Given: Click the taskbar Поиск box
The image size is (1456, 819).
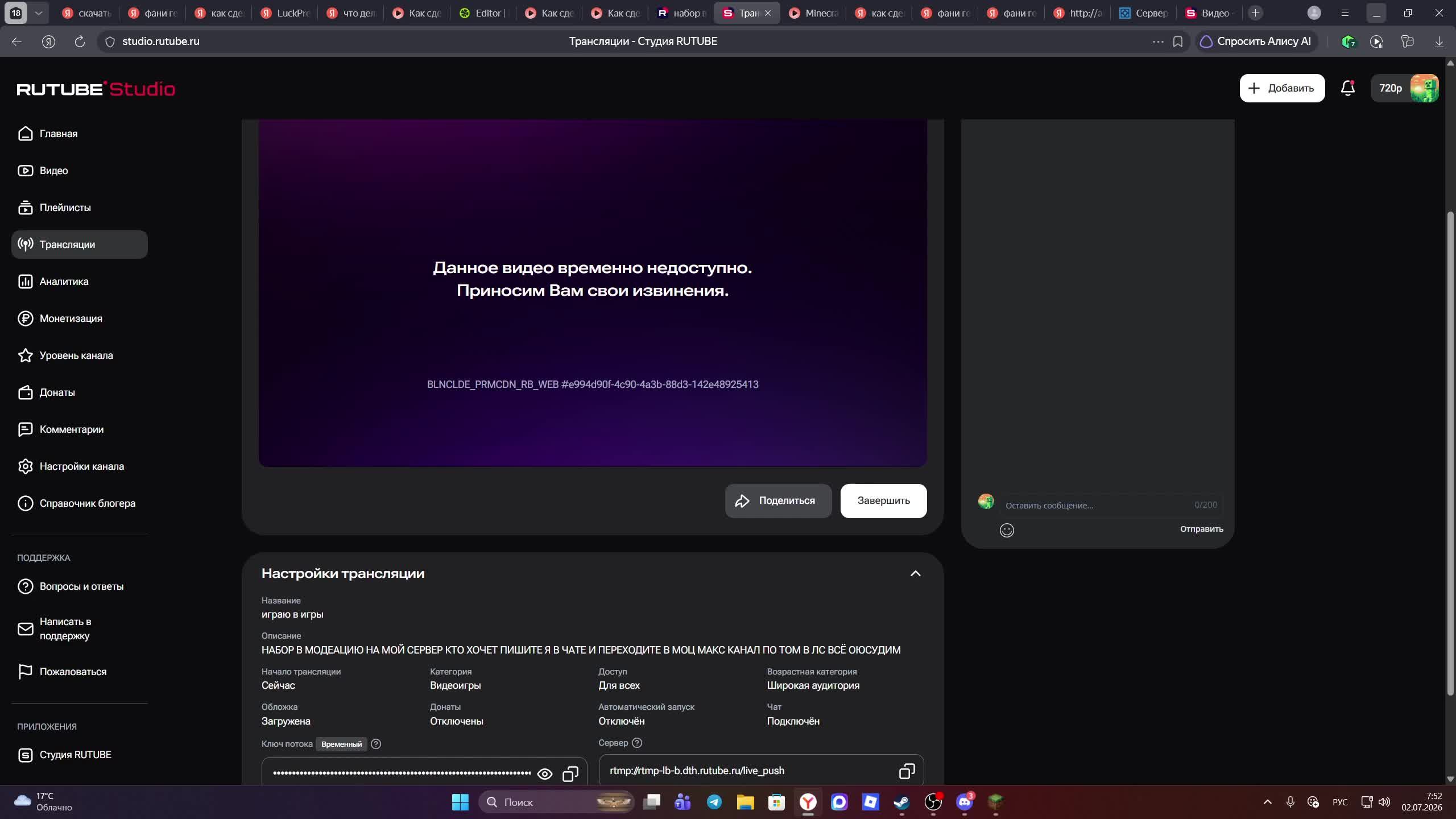Looking at the screenshot, I should (556, 802).
